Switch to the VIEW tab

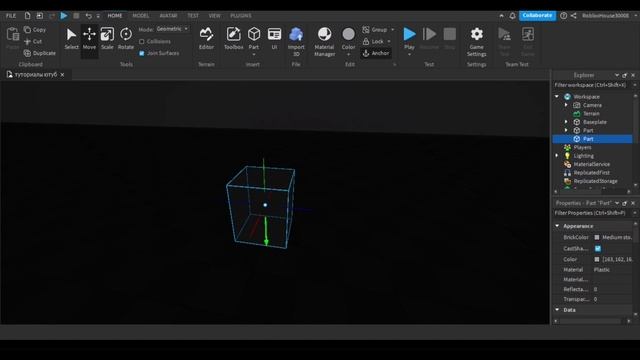(x=214, y=16)
